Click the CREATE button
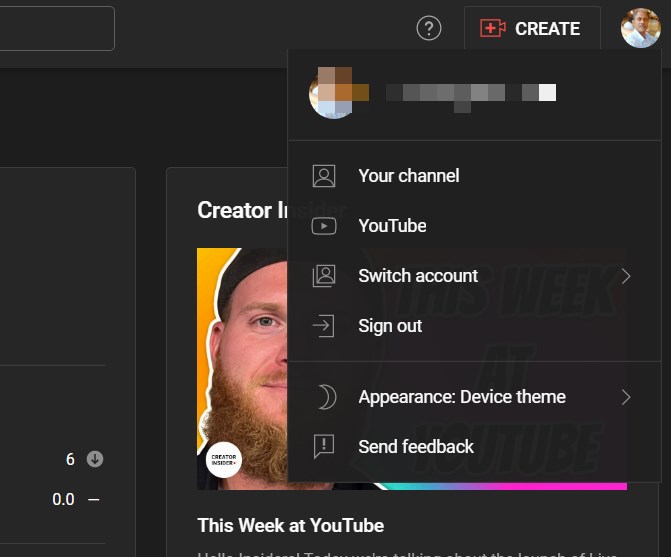The image size is (671, 557). 532,28
